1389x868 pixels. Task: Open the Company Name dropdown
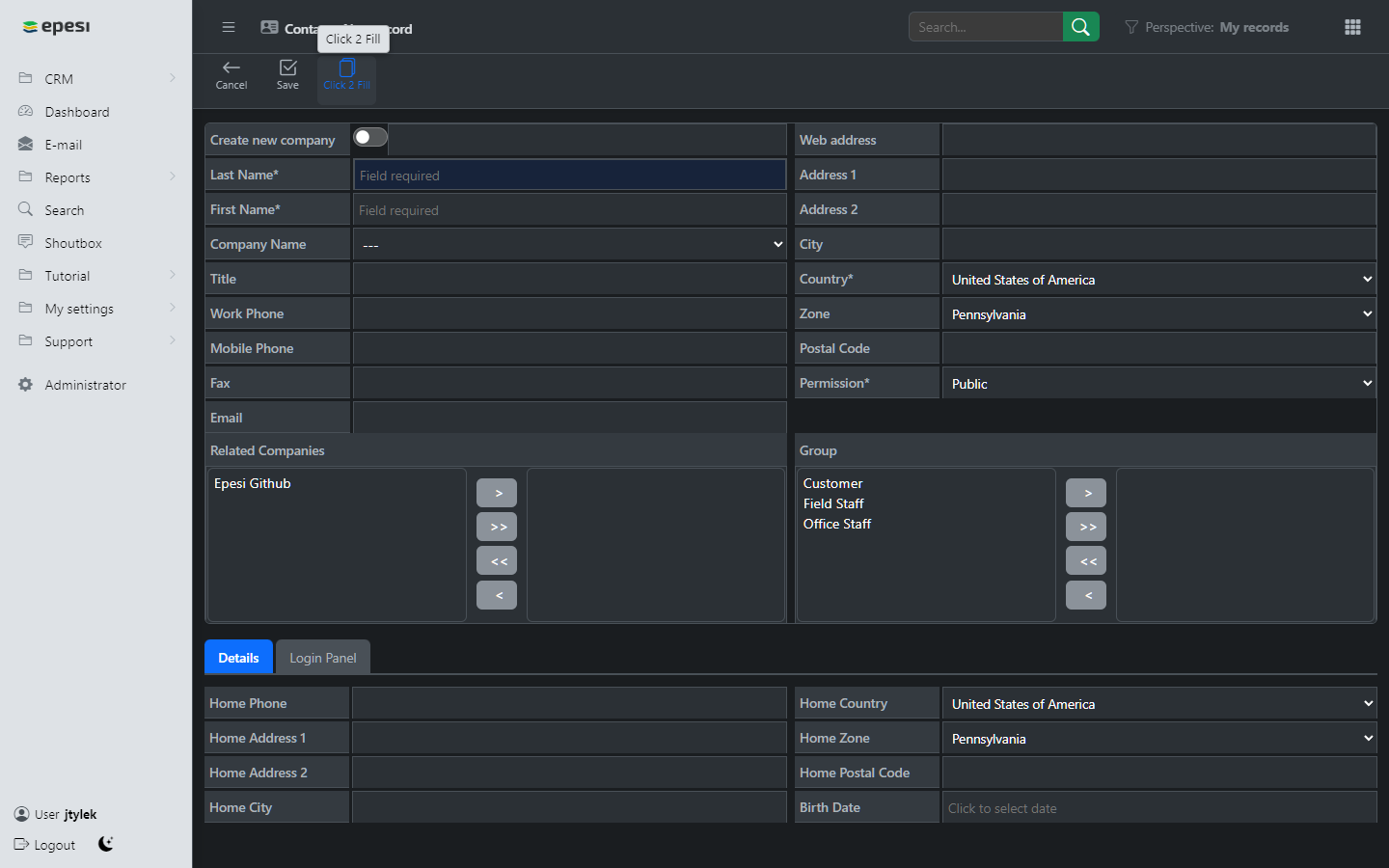(x=570, y=244)
